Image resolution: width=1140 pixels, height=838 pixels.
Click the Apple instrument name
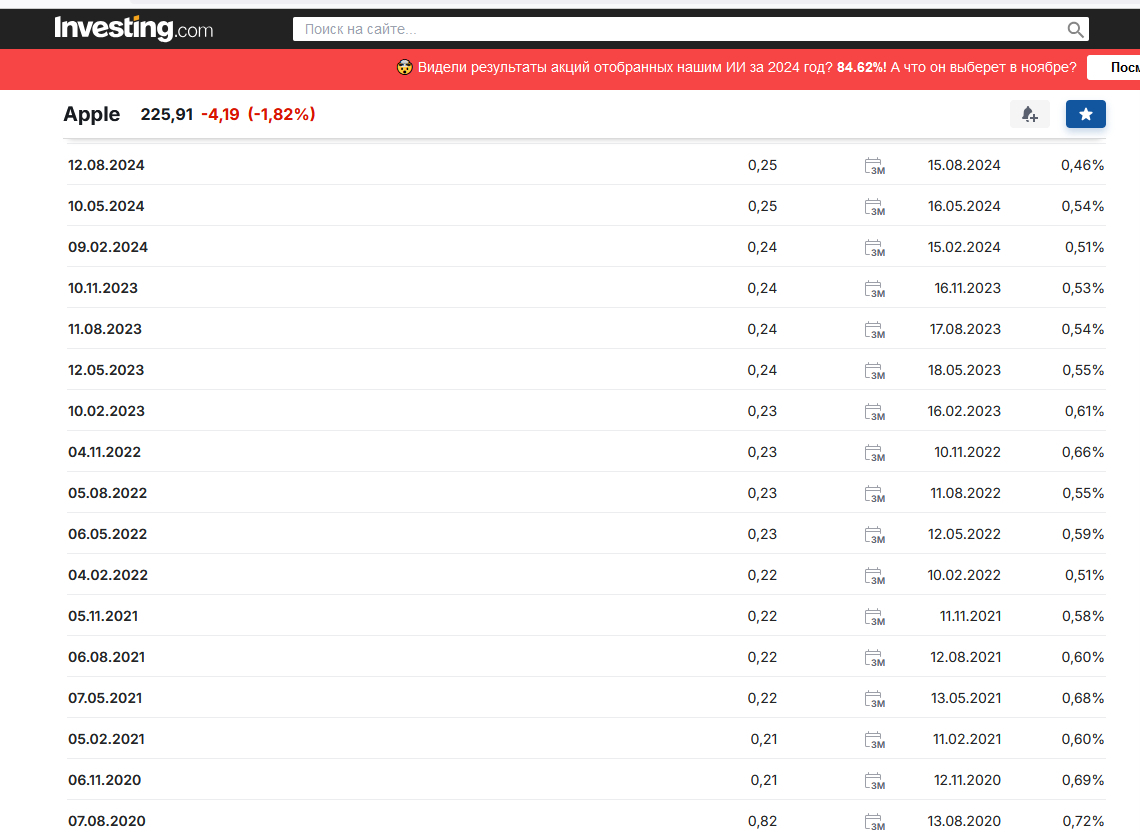[92, 115]
